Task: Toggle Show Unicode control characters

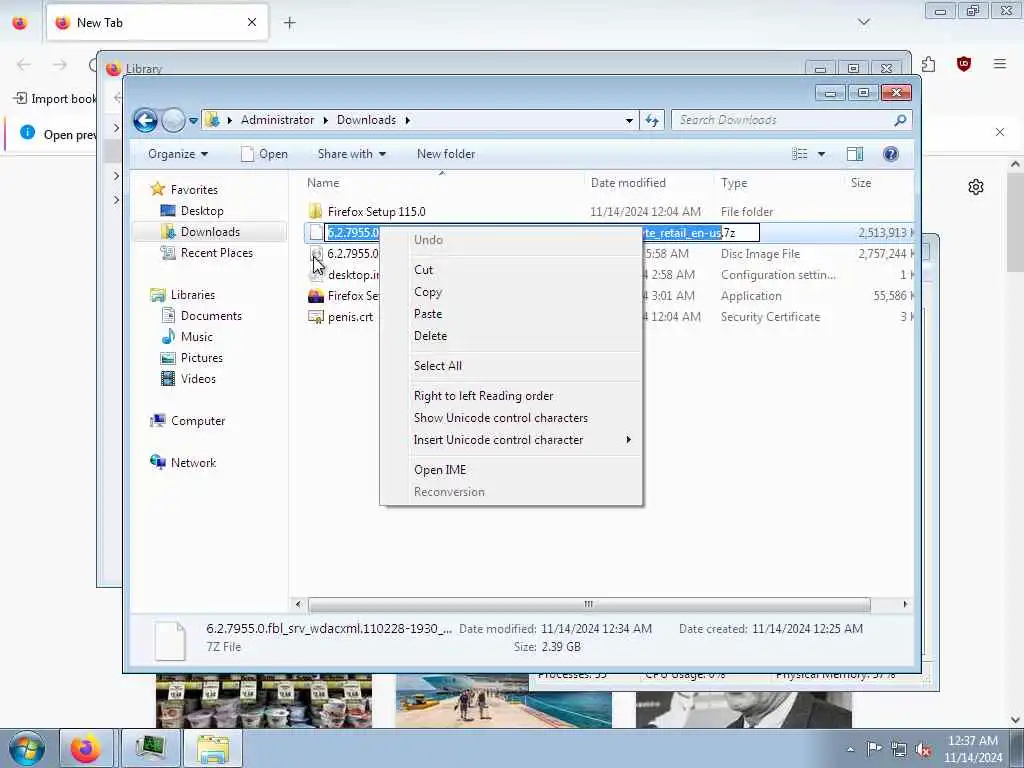Action: pyautogui.click(x=501, y=418)
